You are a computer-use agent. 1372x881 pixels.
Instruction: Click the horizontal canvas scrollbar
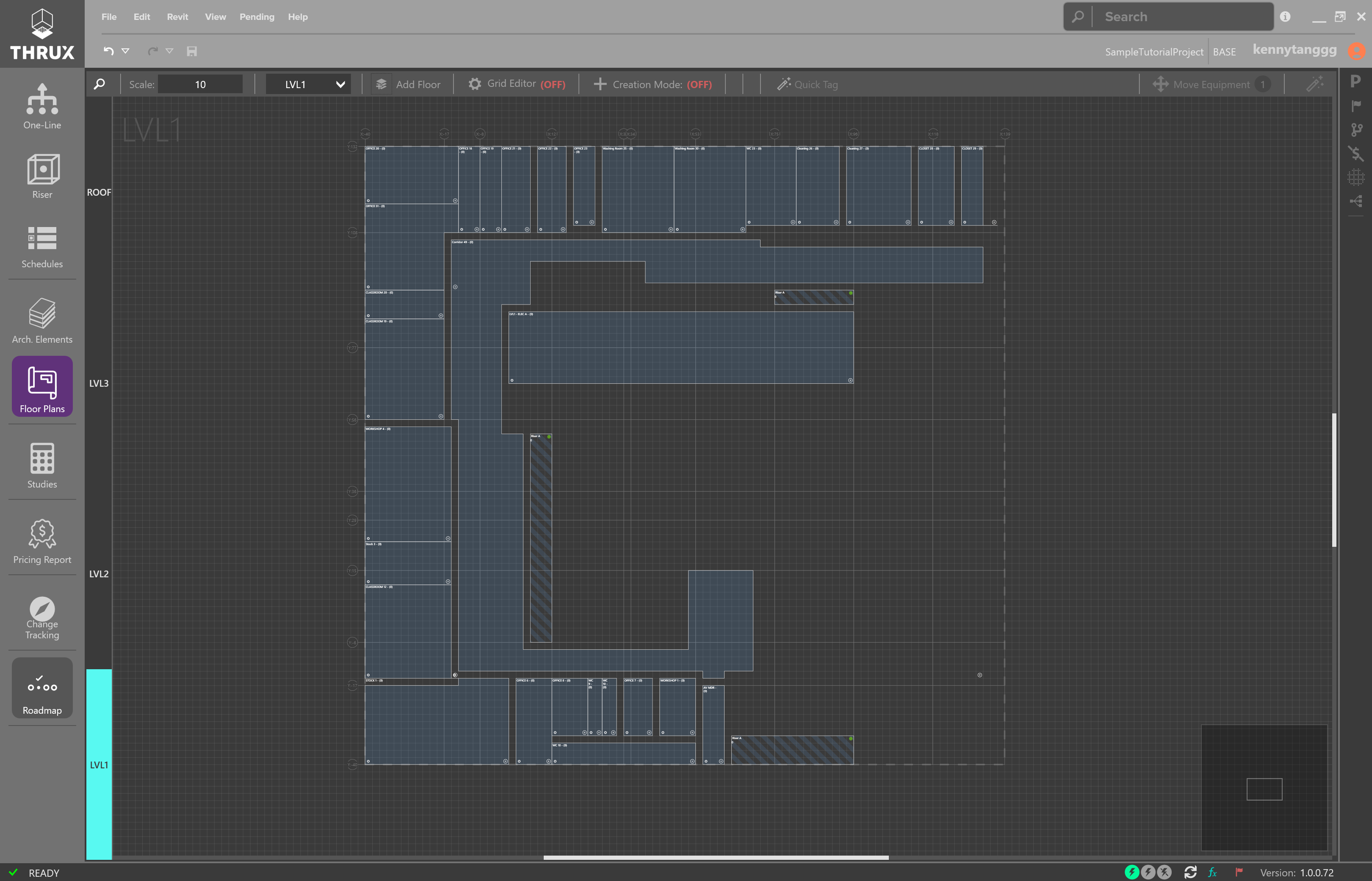coord(716,858)
